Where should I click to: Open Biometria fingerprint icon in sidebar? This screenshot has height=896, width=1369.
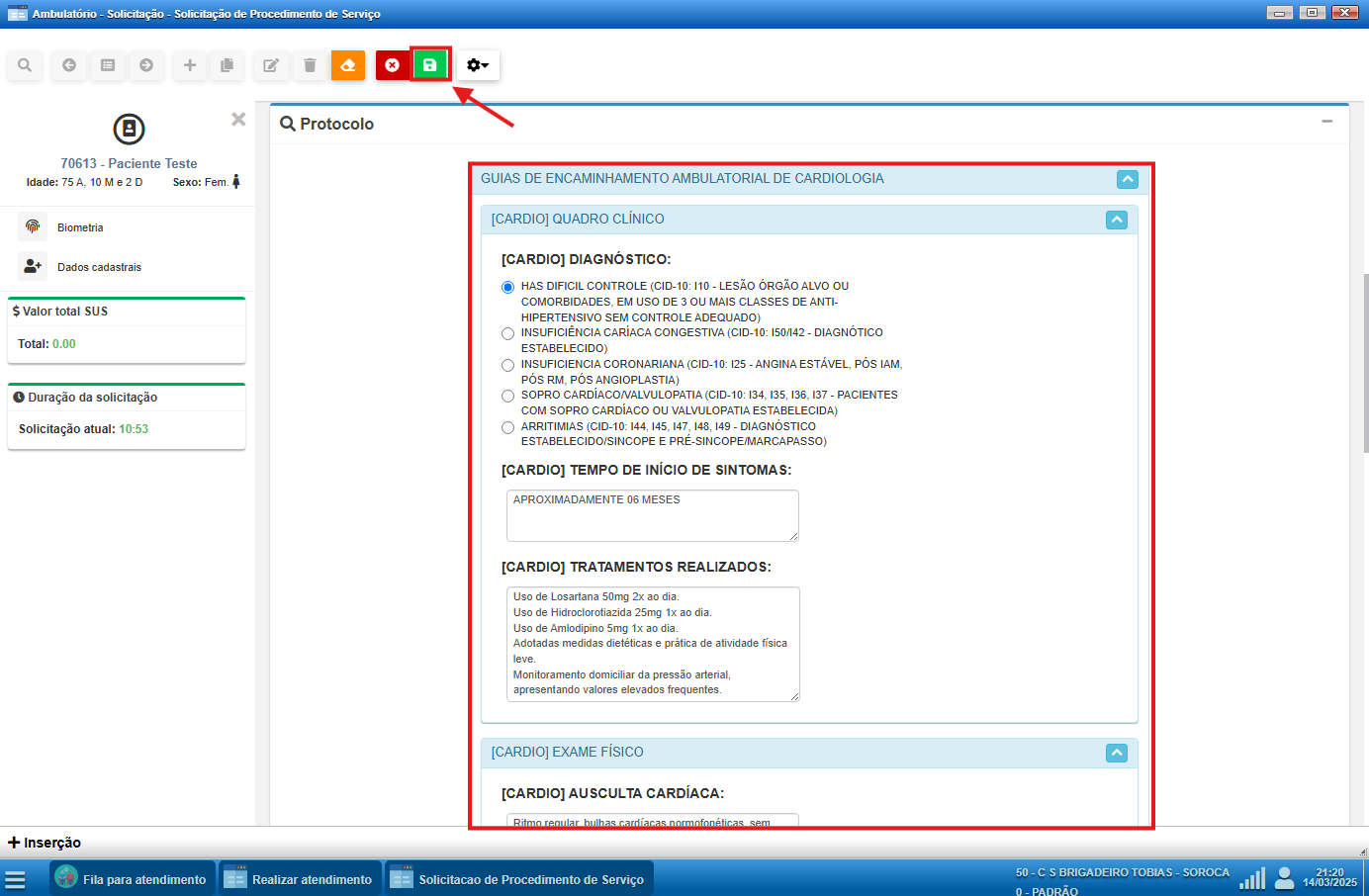[x=33, y=226]
